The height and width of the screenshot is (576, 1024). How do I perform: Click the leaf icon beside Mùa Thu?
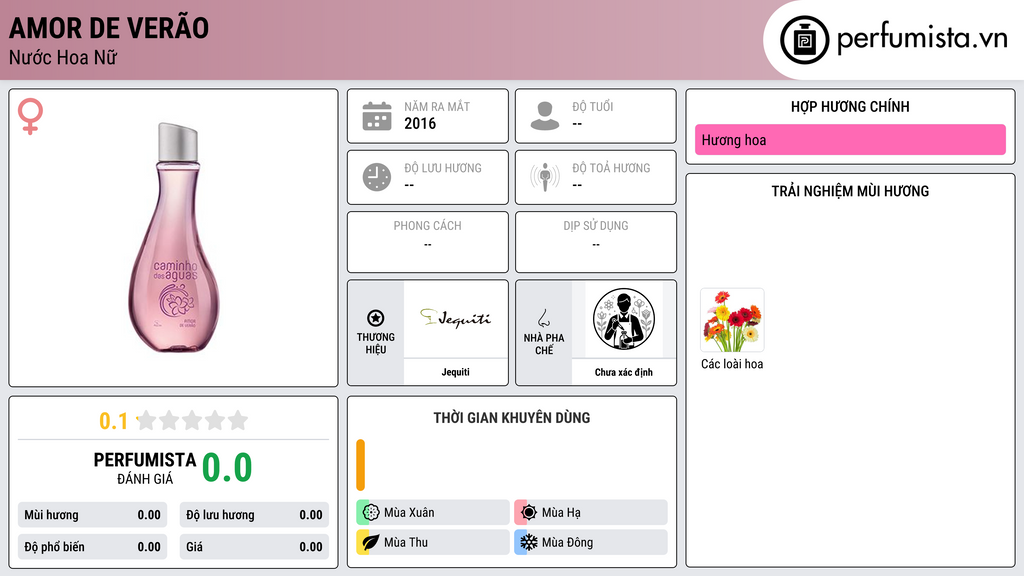tap(371, 542)
